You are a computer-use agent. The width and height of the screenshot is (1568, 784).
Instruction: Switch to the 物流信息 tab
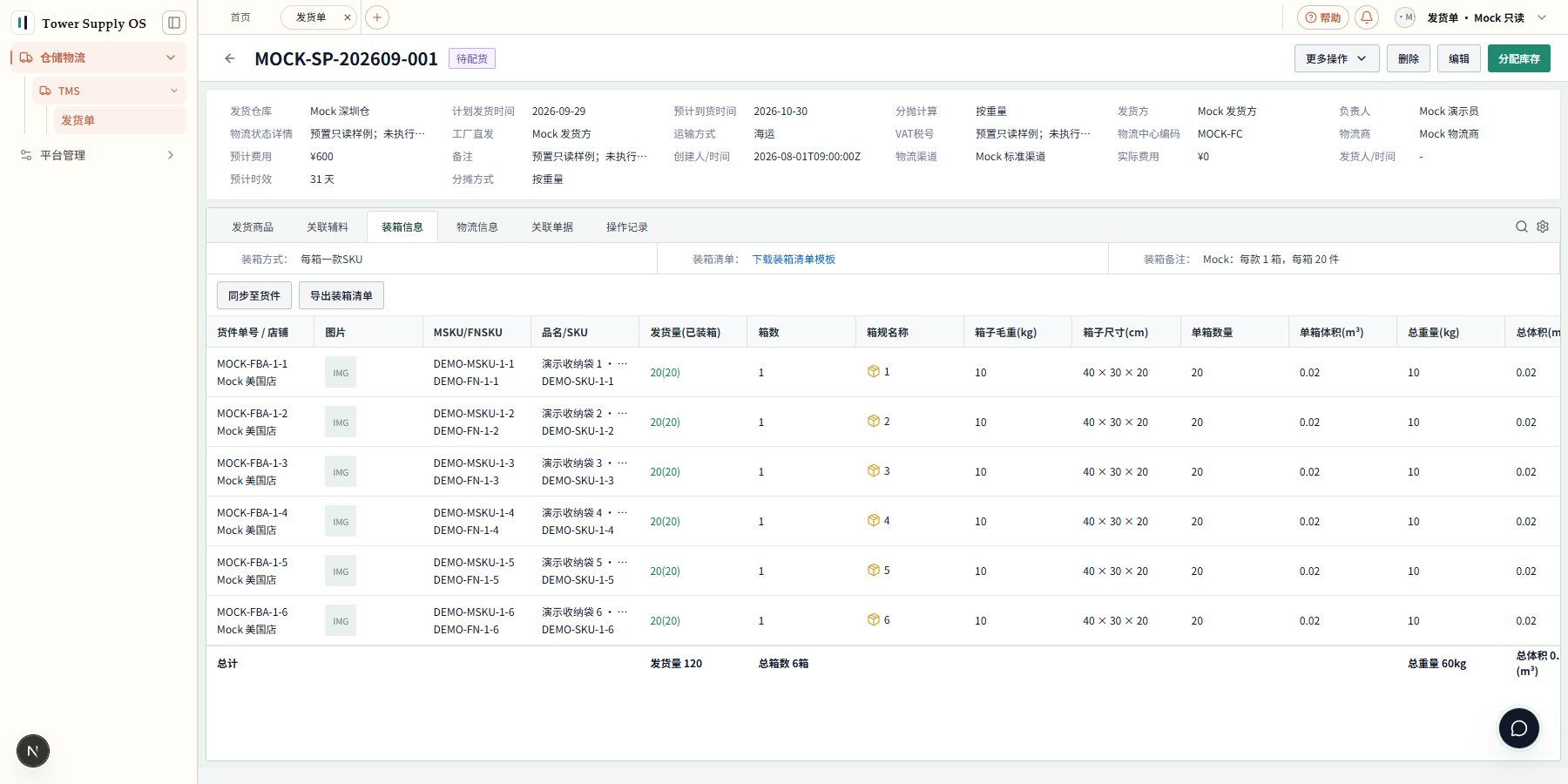coord(477,227)
